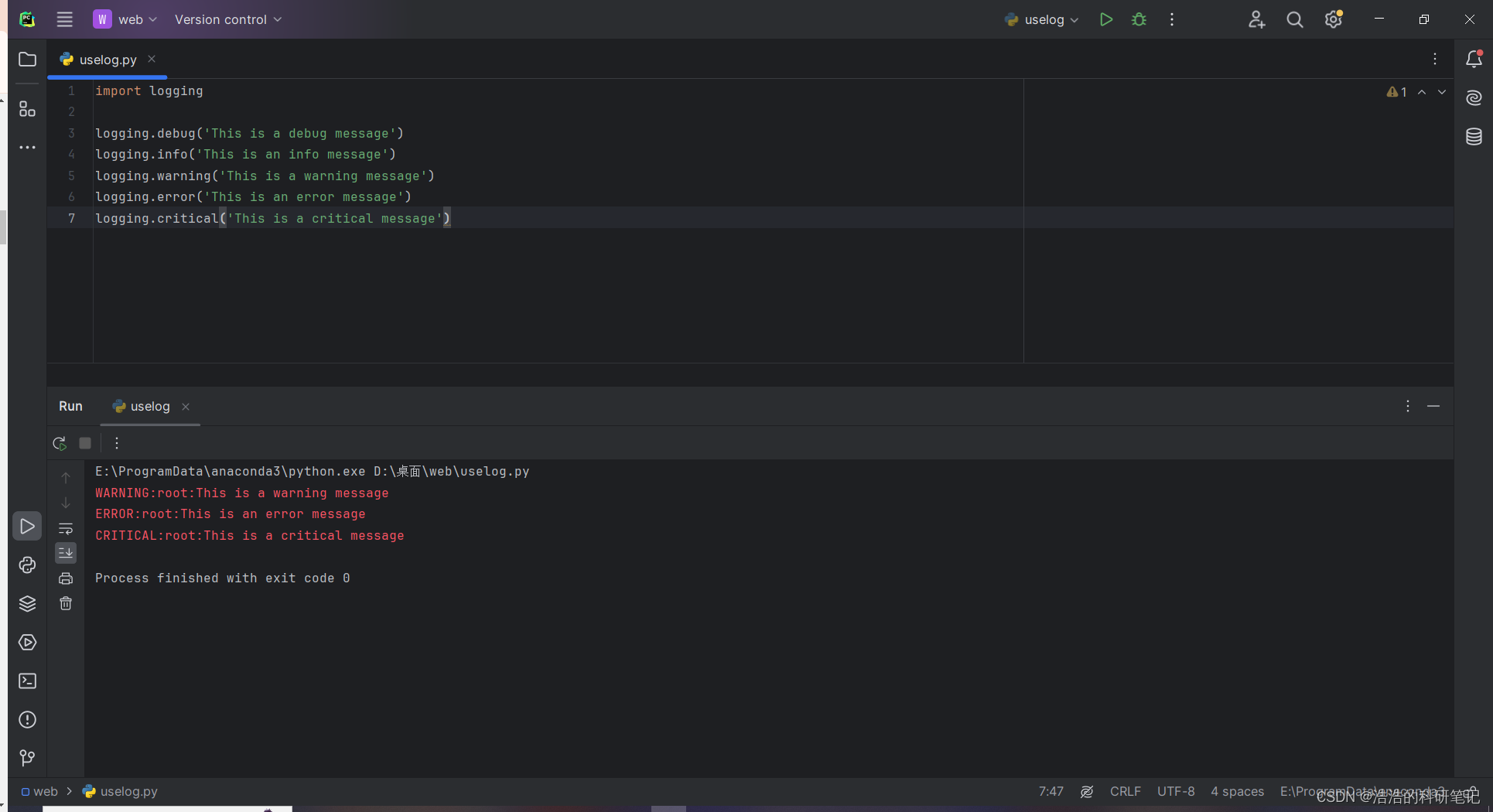
Task: Toggle read-only lock in status bar
Action: tap(1471, 790)
